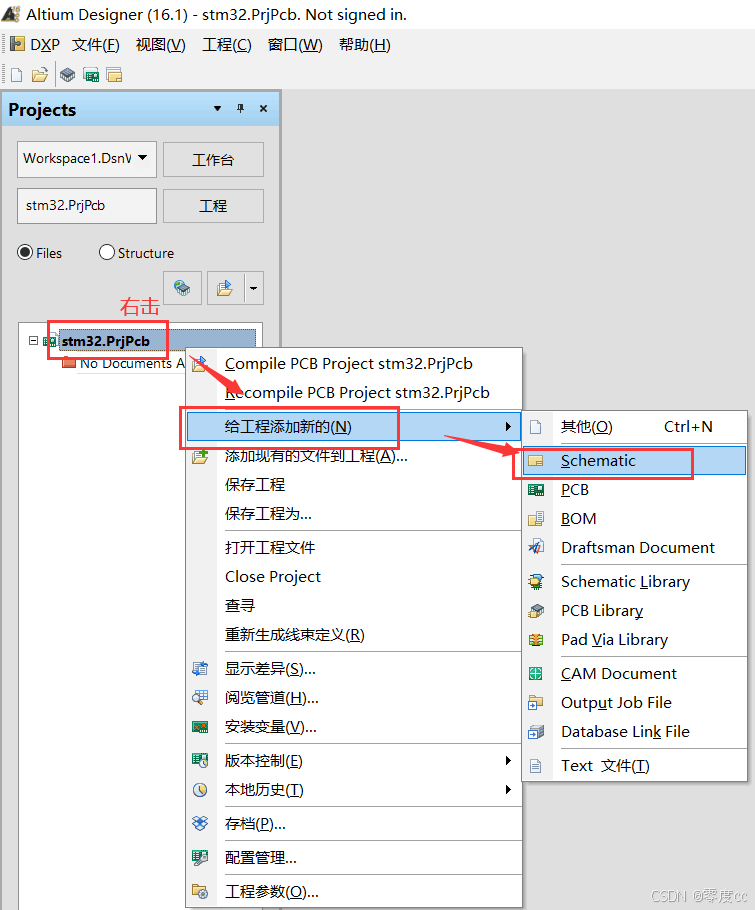This screenshot has width=755, height=910.
Task: Click the Pad Via Library icon
Action: point(536,640)
